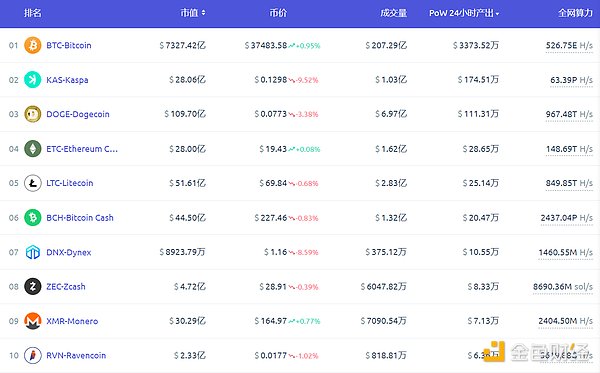Click Zcash volume $6047.82万

pos(384,287)
